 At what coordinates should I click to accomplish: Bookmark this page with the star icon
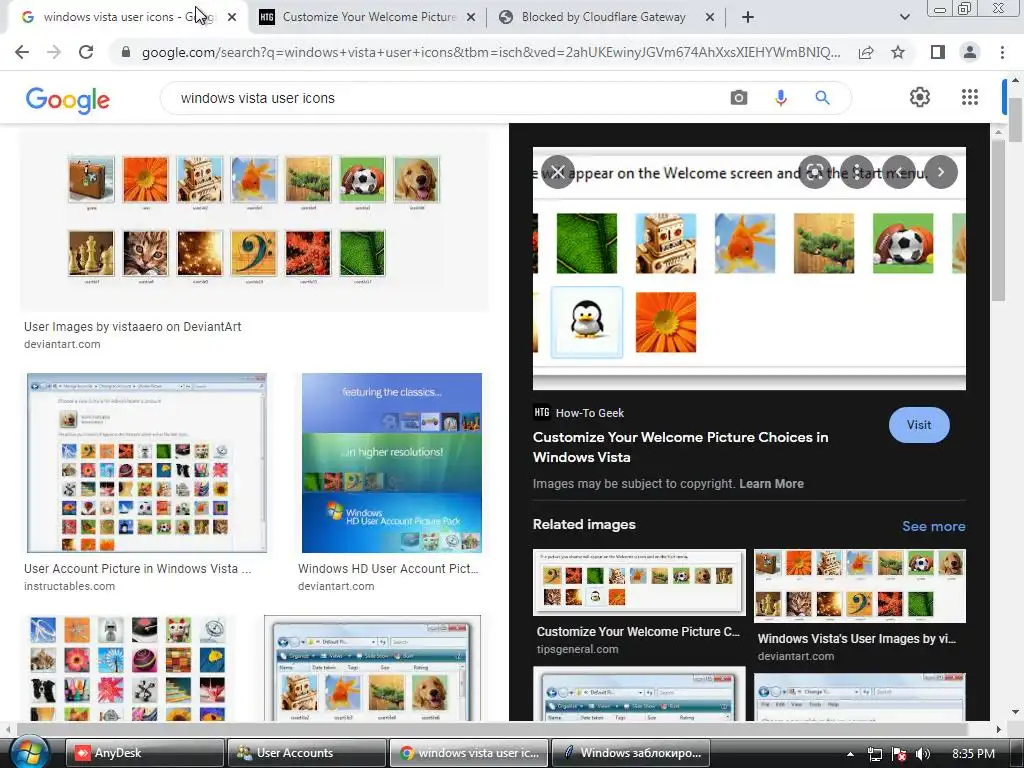point(898,52)
